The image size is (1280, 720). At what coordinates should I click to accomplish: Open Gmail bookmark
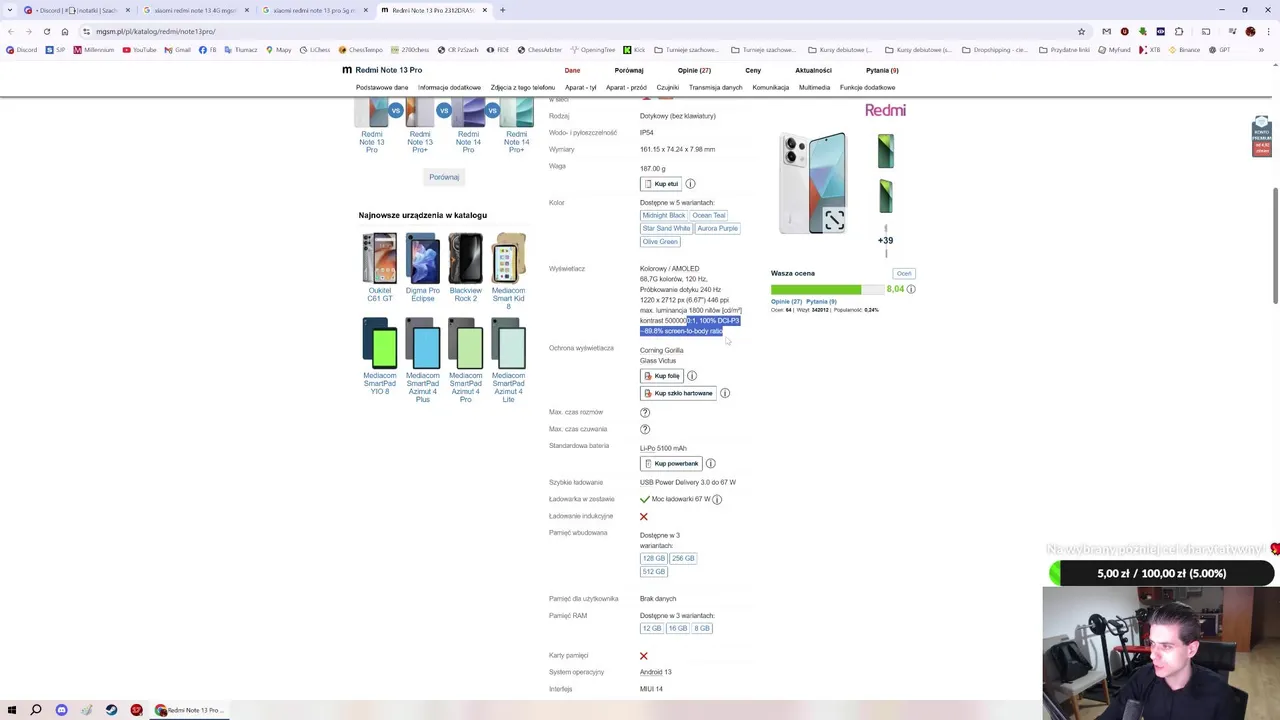coord(177,50)
